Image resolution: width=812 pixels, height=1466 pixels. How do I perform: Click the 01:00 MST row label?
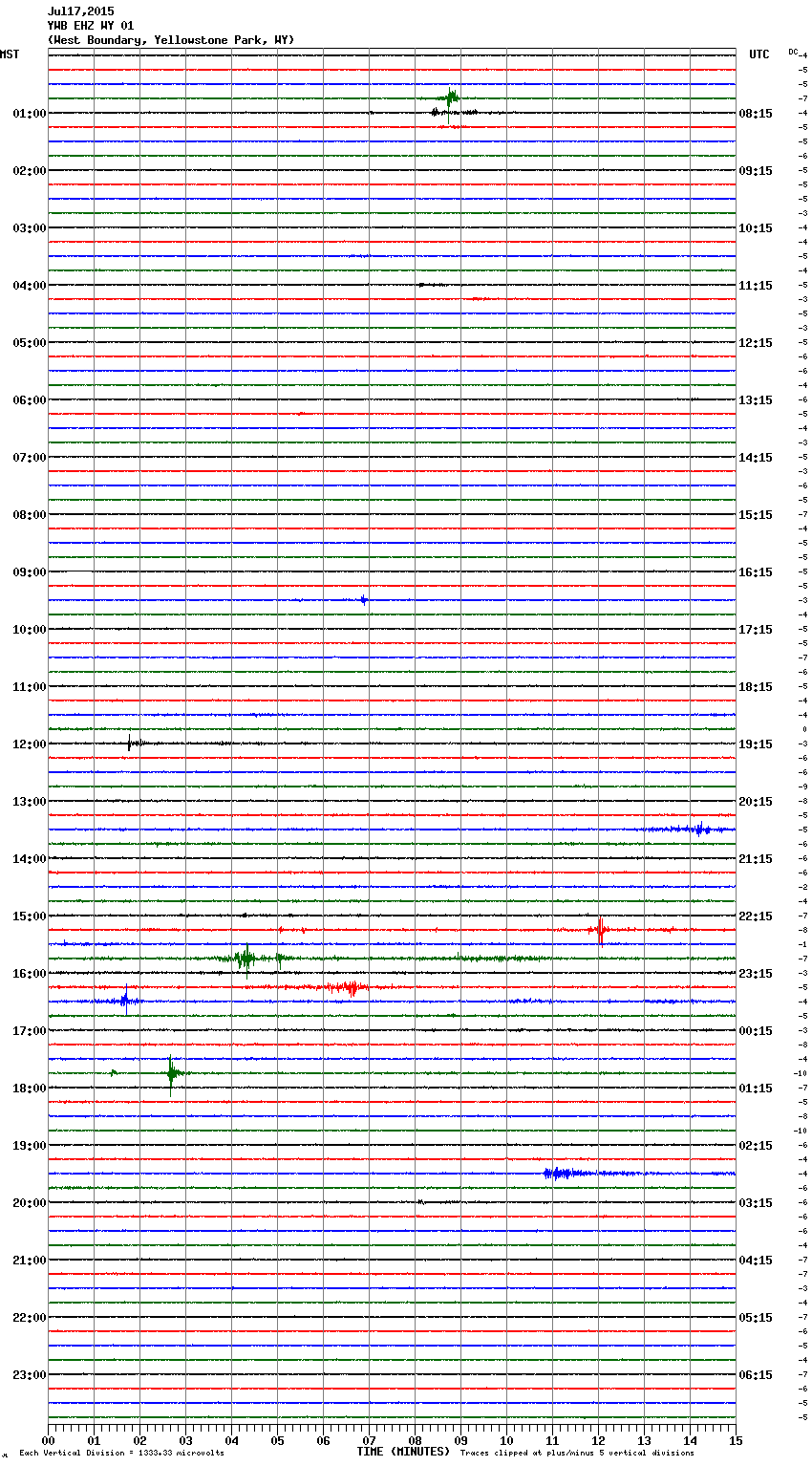[x=30, y=114]
